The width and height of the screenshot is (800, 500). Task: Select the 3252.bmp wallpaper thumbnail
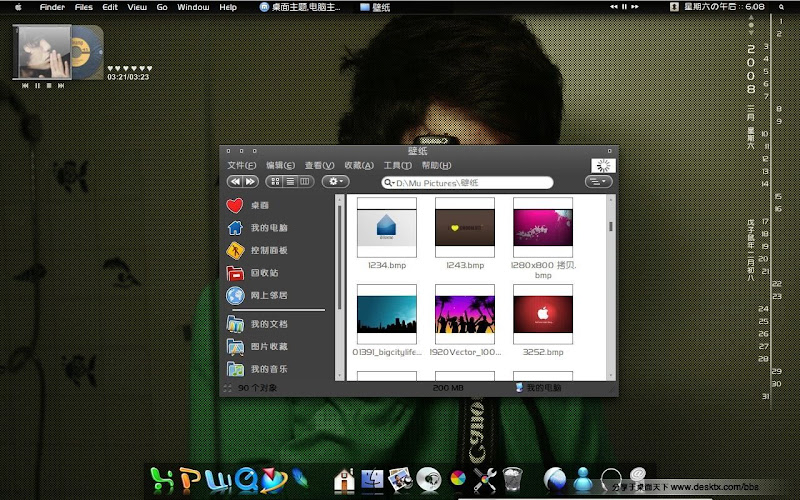pos(542,312)
